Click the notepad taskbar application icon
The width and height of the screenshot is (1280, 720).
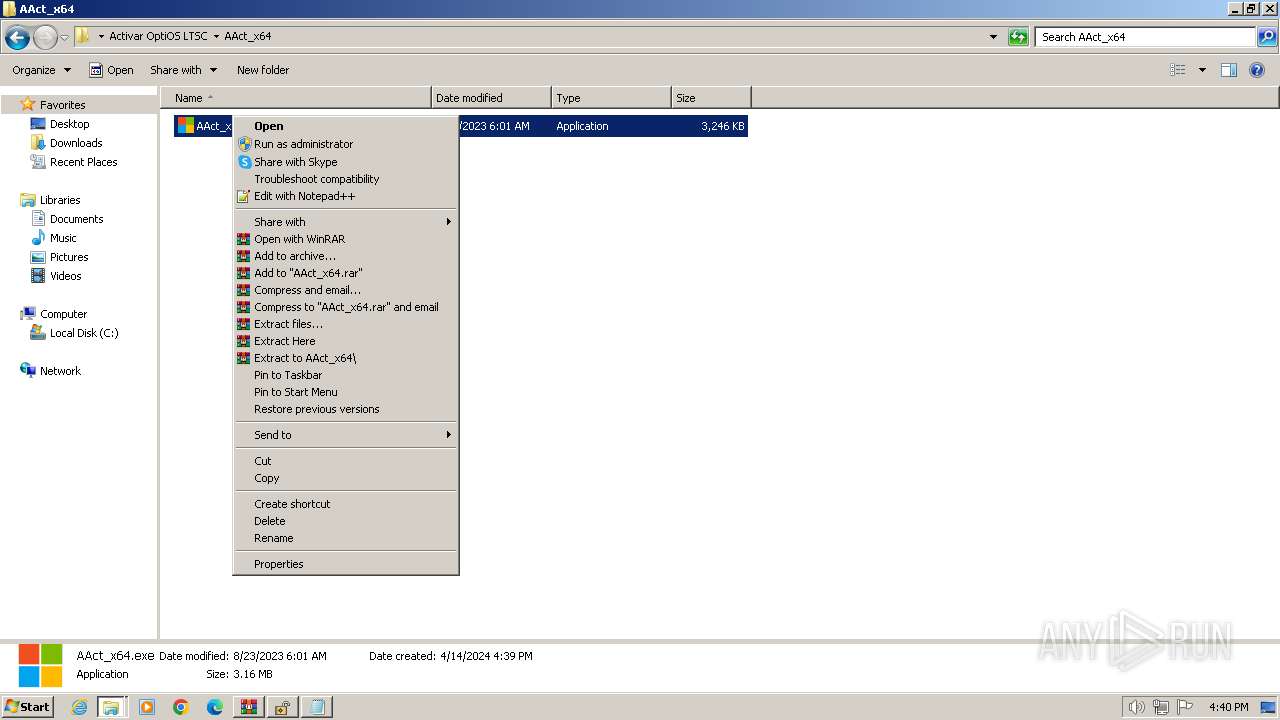coord(317,707)
